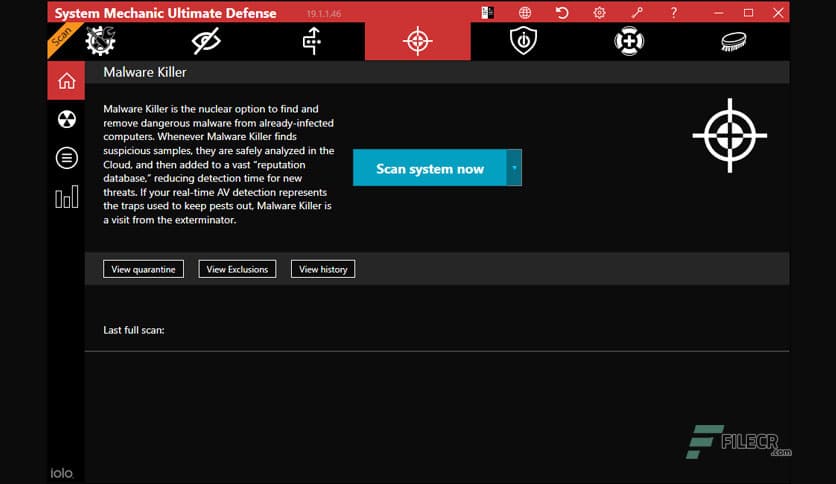Open the Toolbox gear-wrench tab
Screen dimensions: 836x484
[100, 41]
